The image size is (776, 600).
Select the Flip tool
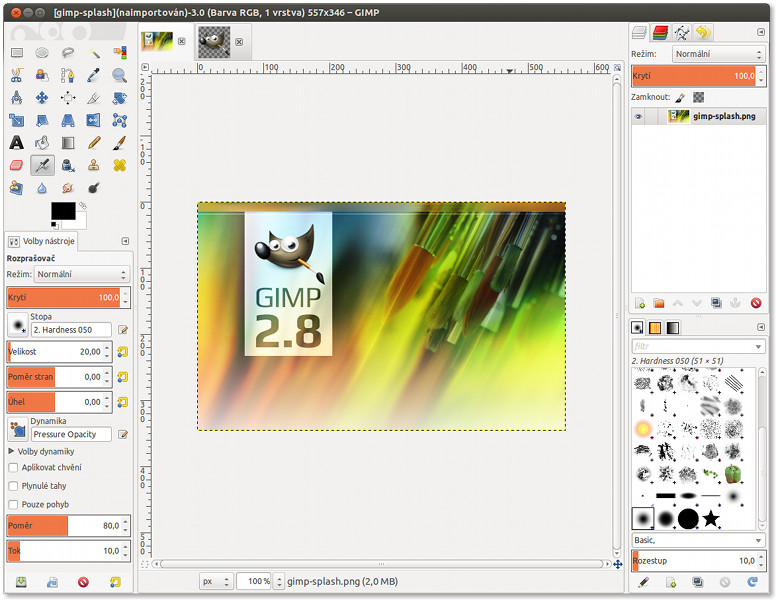pos(94,120)
